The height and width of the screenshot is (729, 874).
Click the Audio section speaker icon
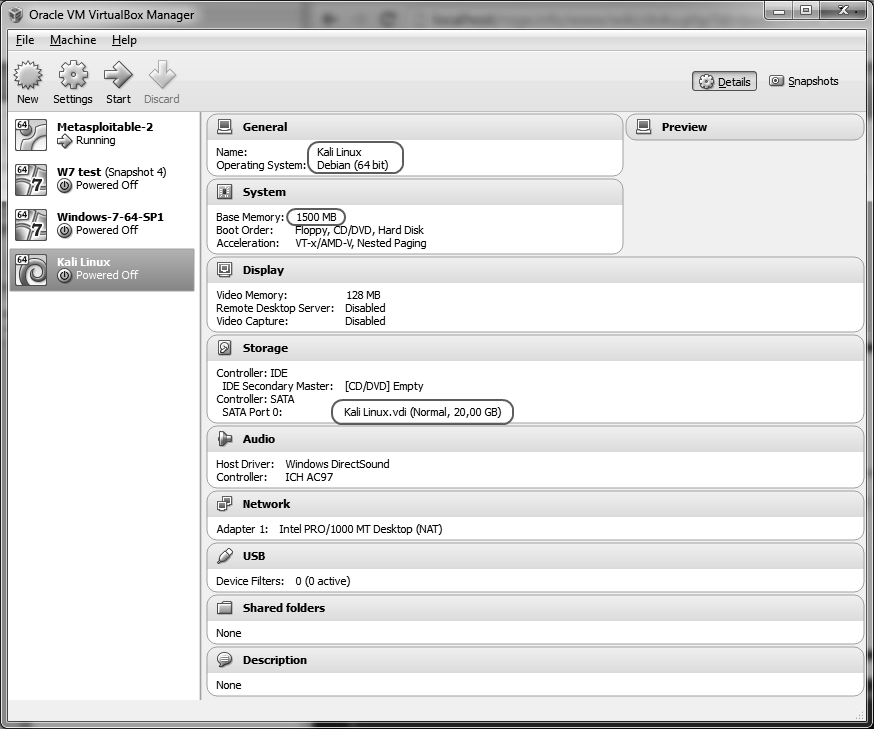225,439
